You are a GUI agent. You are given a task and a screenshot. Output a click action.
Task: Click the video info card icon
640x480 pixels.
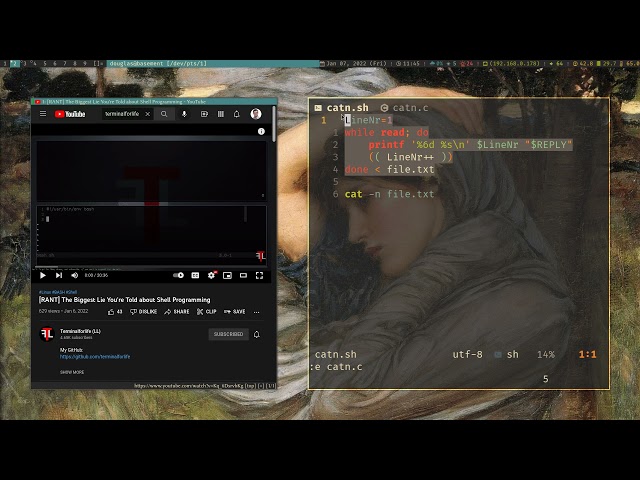coord(261,131)
